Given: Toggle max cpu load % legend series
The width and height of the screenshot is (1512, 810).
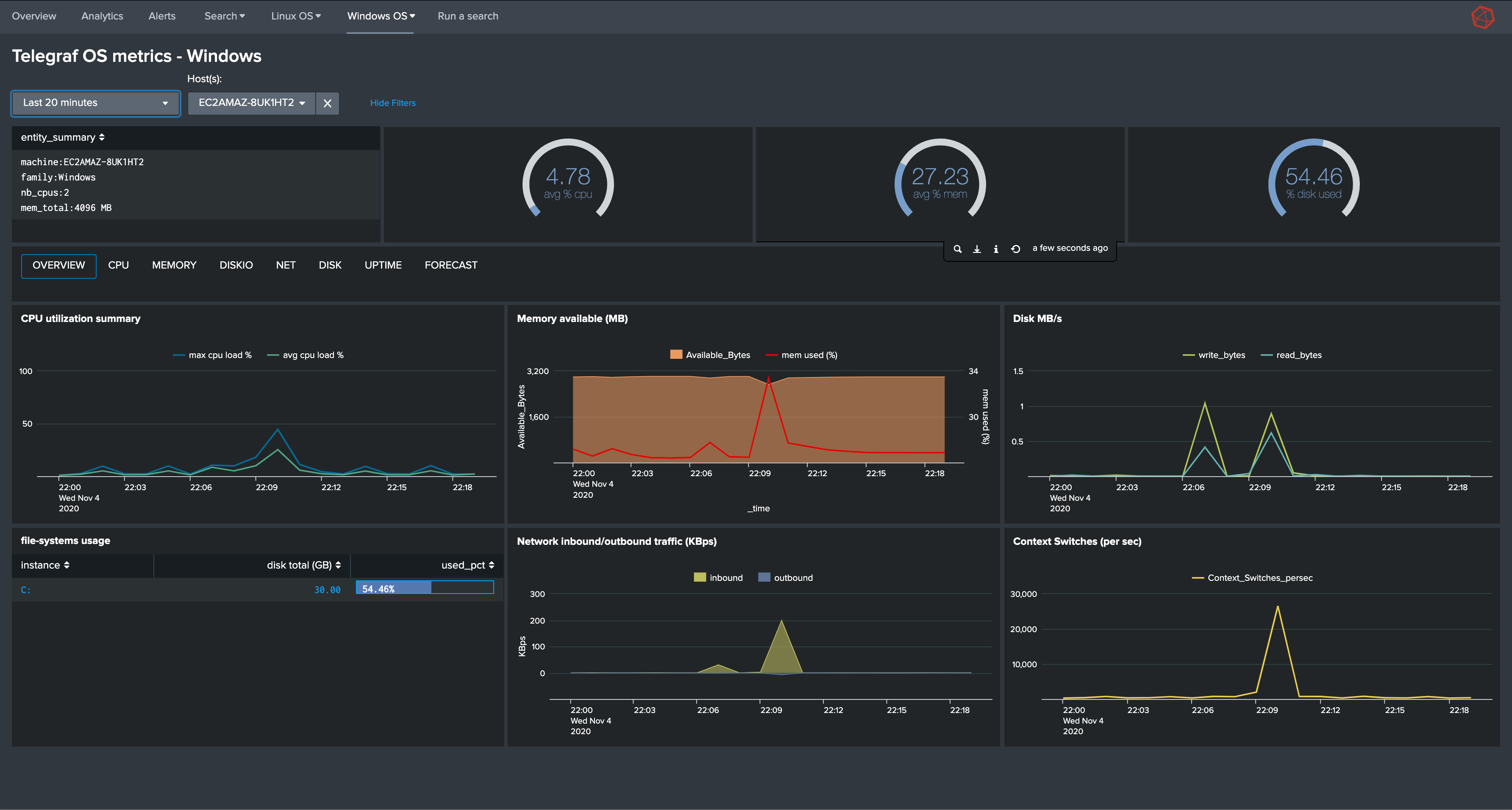Looking at the screenshot, I should pyautogui.click(x=220, y=355).
